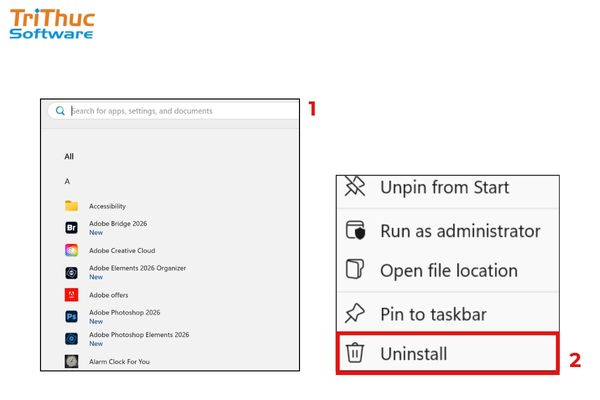Select Adobe Photoshop 2026 text label

pyautogui.click(x=124, y=312)
